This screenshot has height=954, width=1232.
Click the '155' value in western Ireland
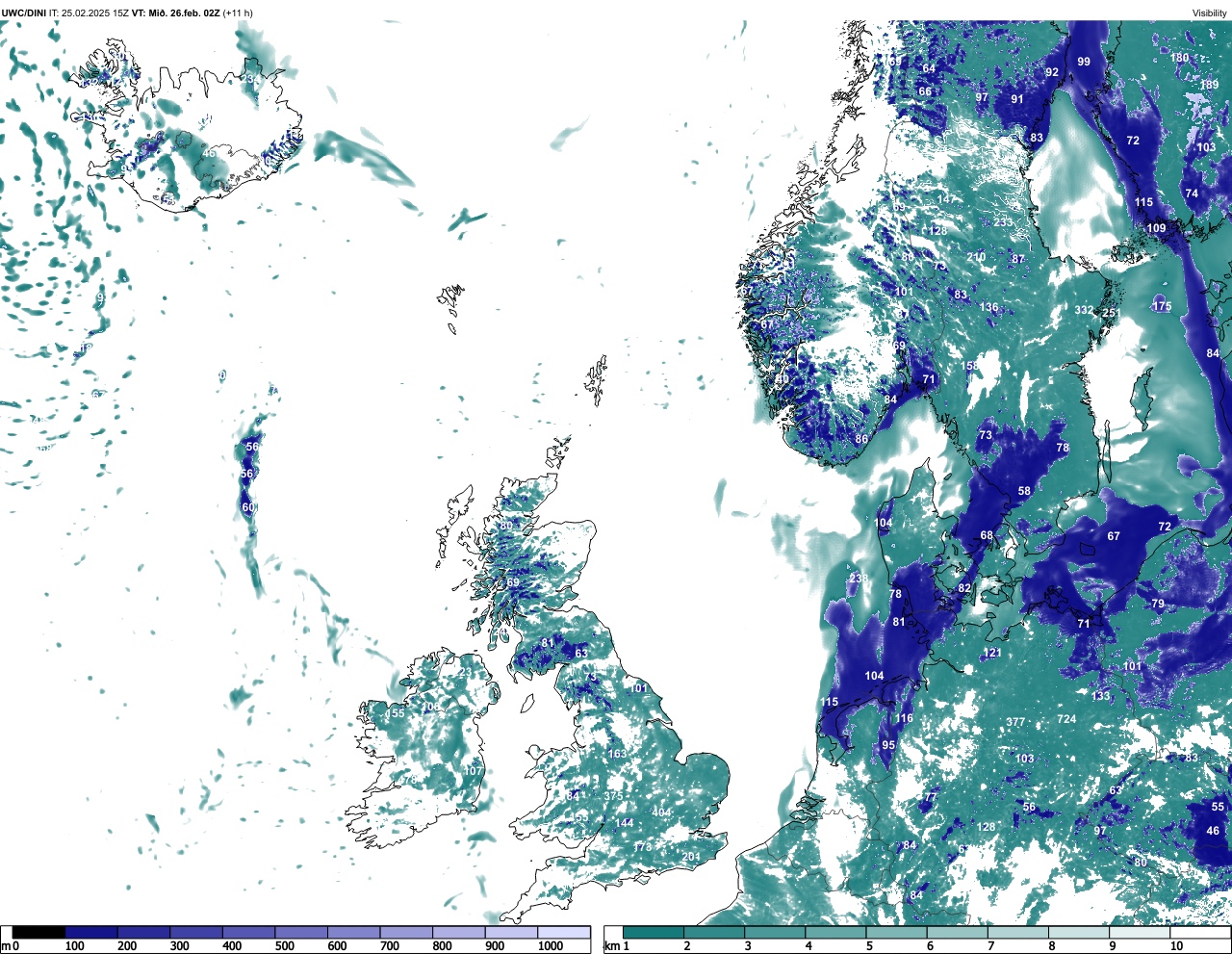[x=396, y=713]
